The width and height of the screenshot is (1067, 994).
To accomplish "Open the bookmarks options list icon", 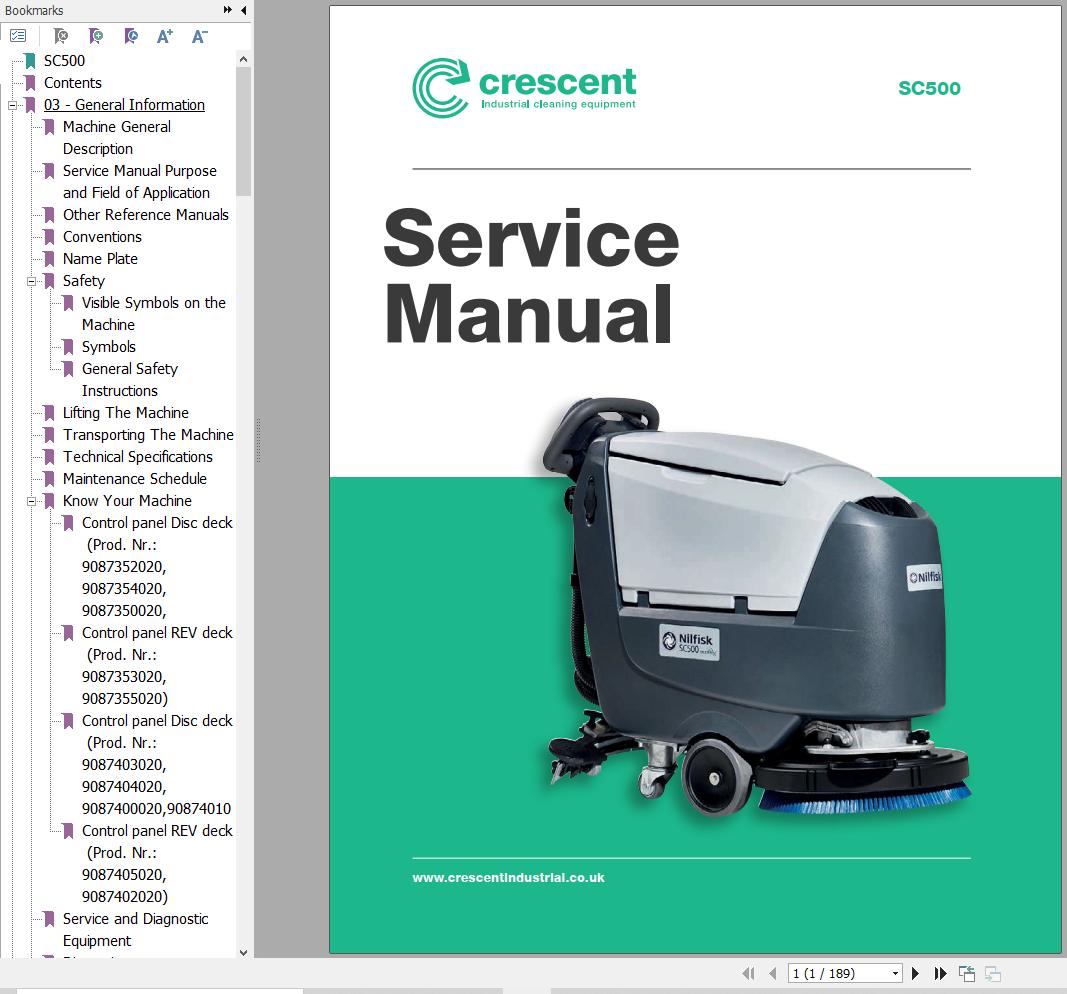I will (18, 36).
